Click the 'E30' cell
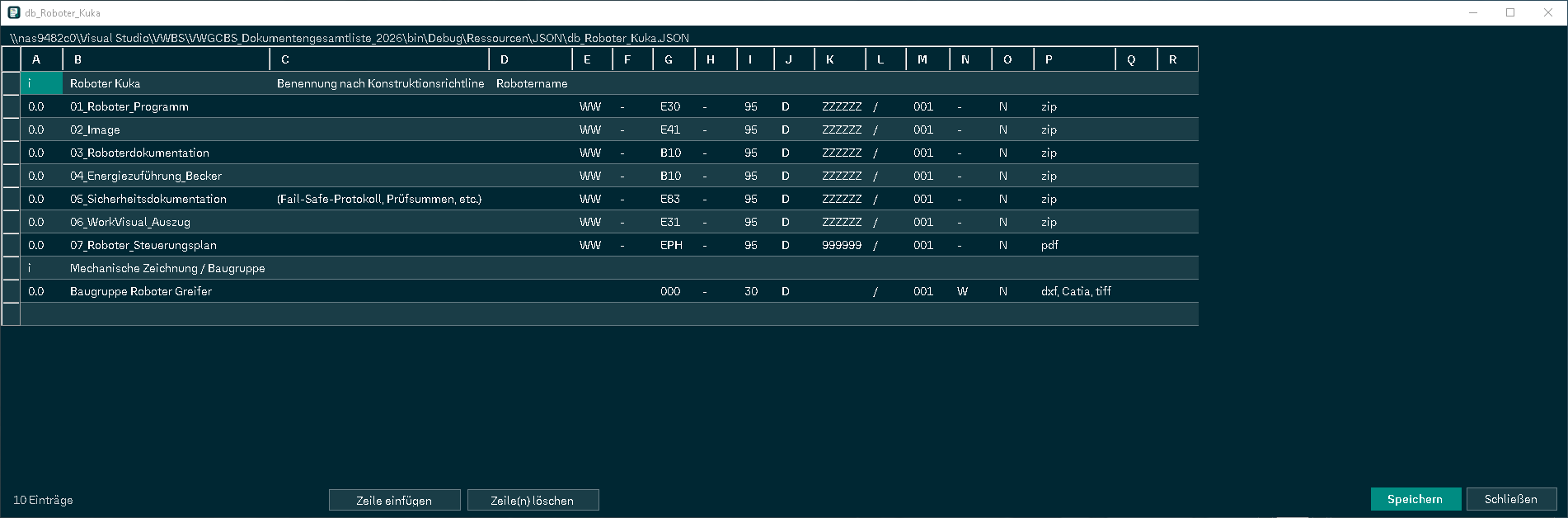The image size is (1568, 518). [x=674, y=106]
